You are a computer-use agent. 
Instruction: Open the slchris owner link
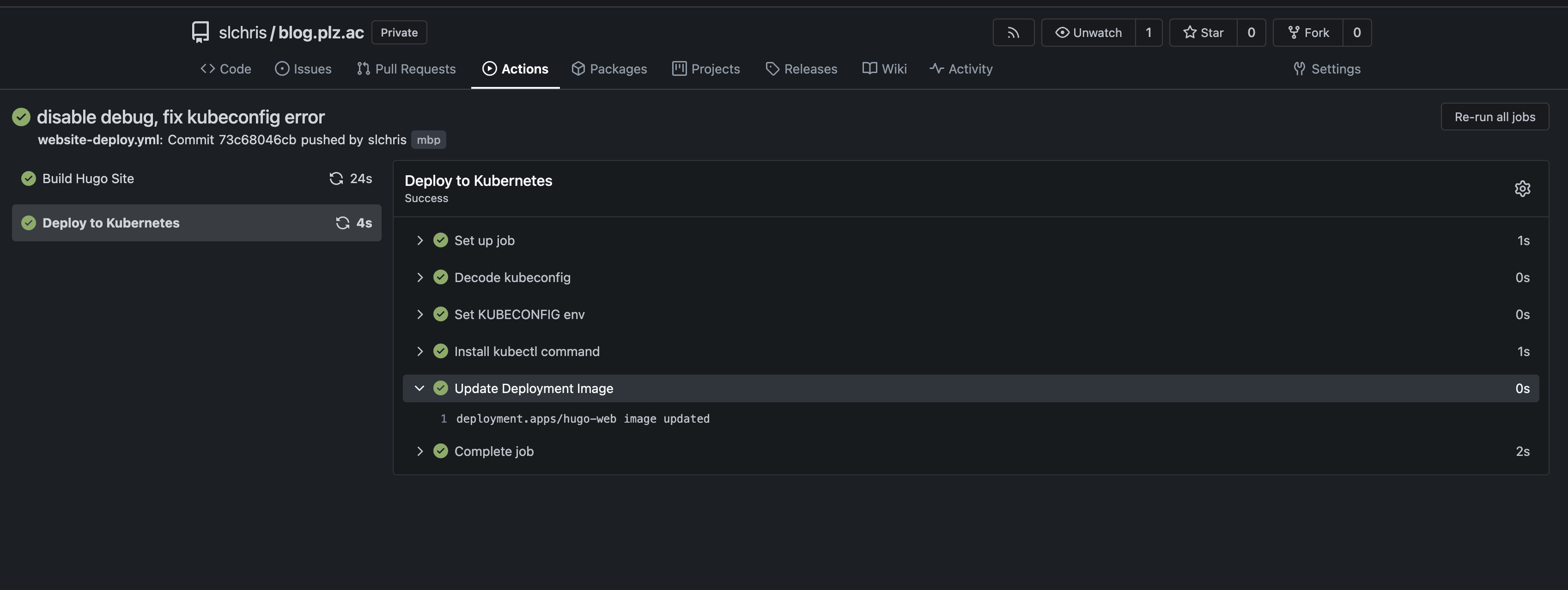[x=242, y=32]
